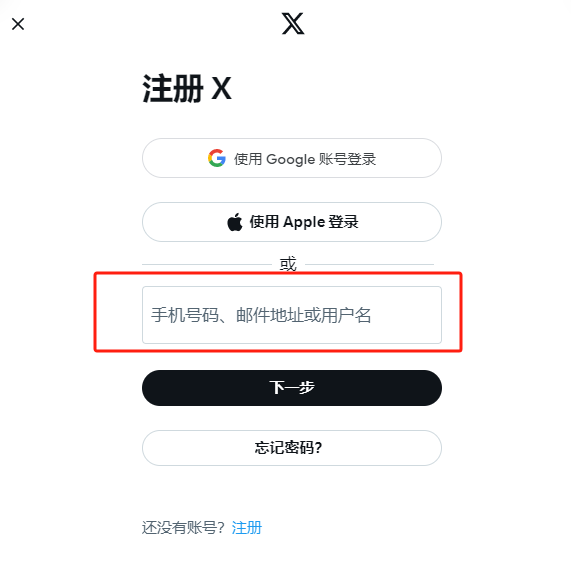
Task: Click the colorful Google G icon
Action: coord(217,158)
